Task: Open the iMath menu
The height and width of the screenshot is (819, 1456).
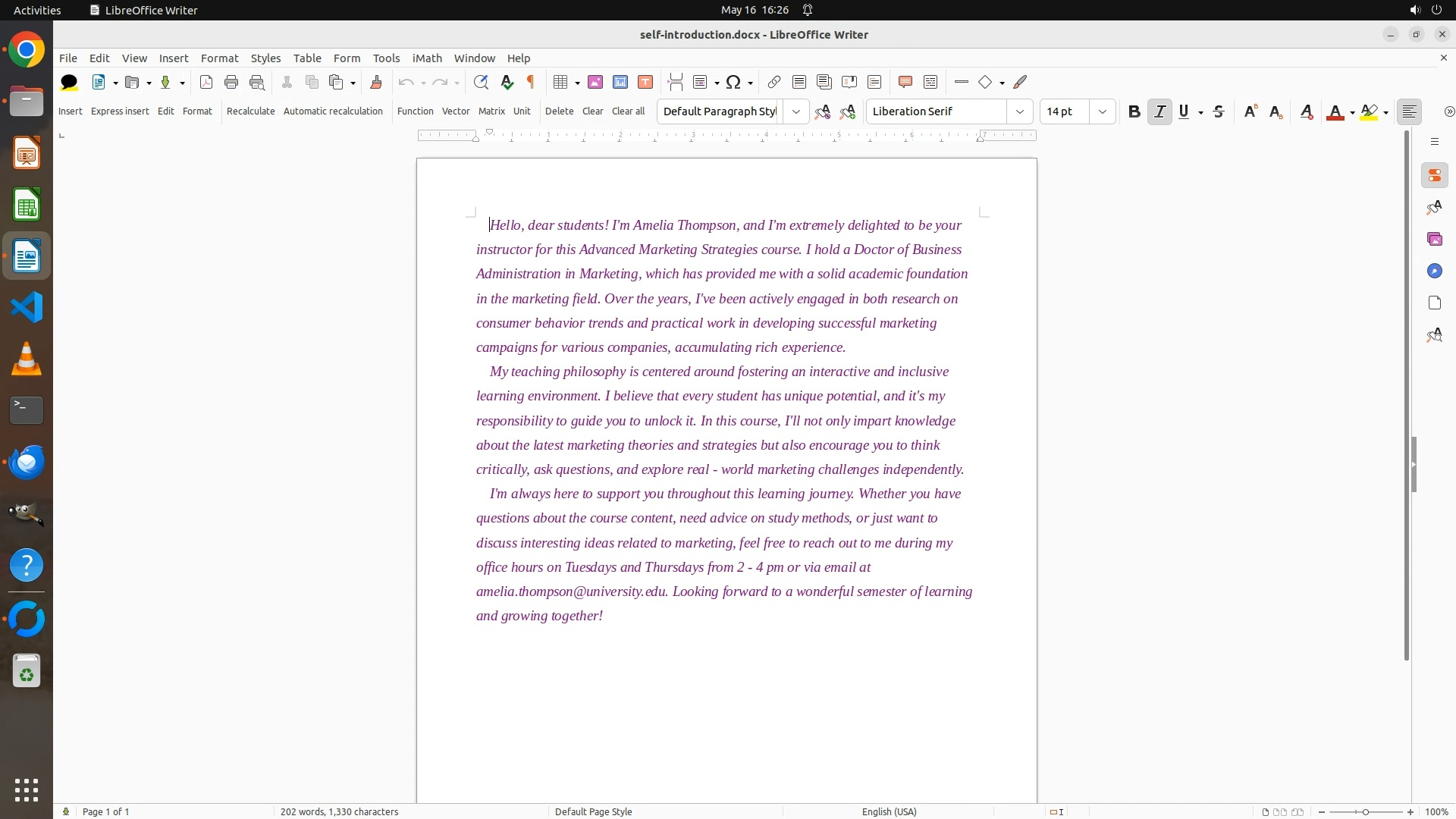Action: (426, 58)
